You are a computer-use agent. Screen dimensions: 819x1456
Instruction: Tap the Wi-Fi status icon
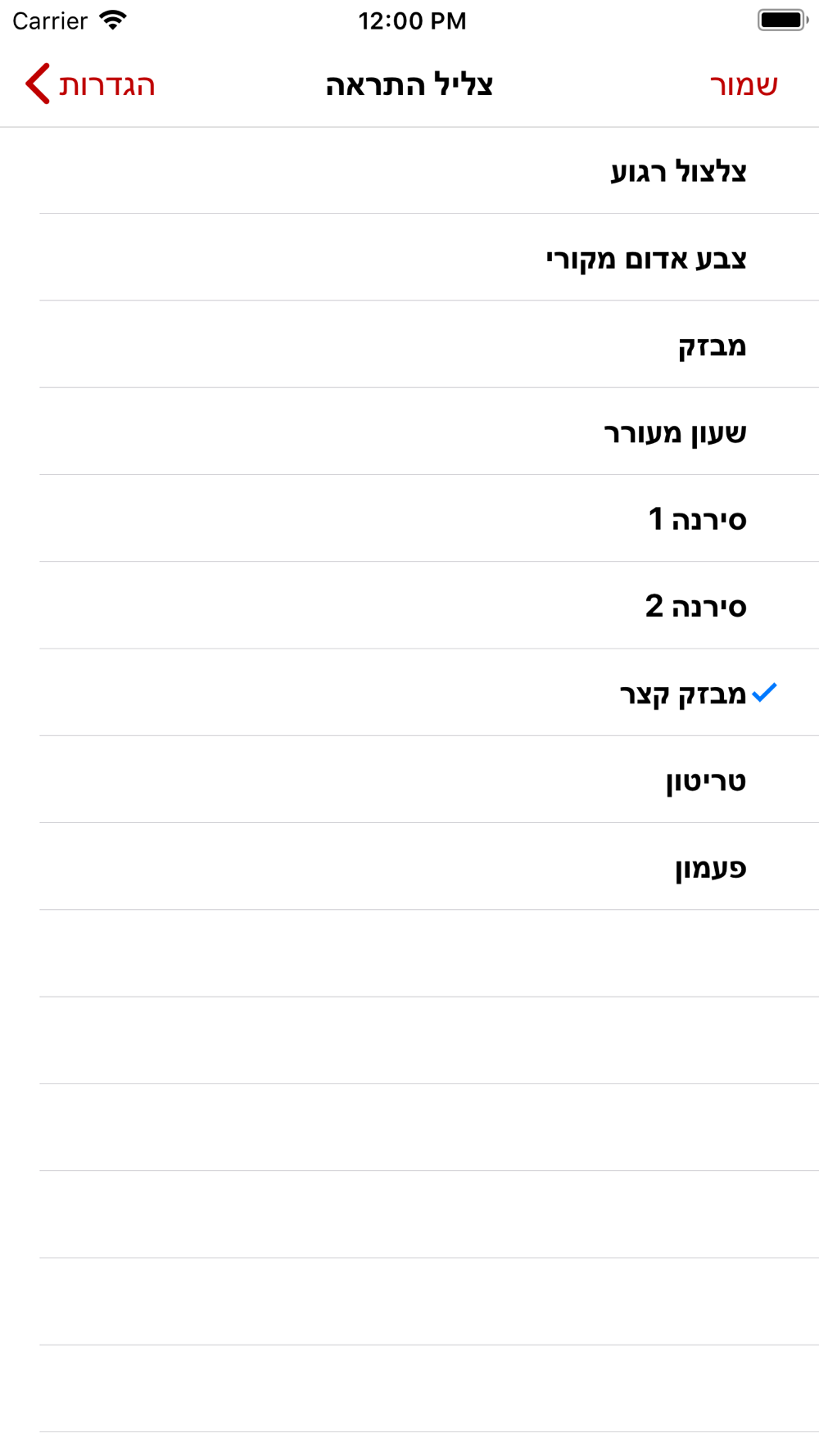click(113, 20)
